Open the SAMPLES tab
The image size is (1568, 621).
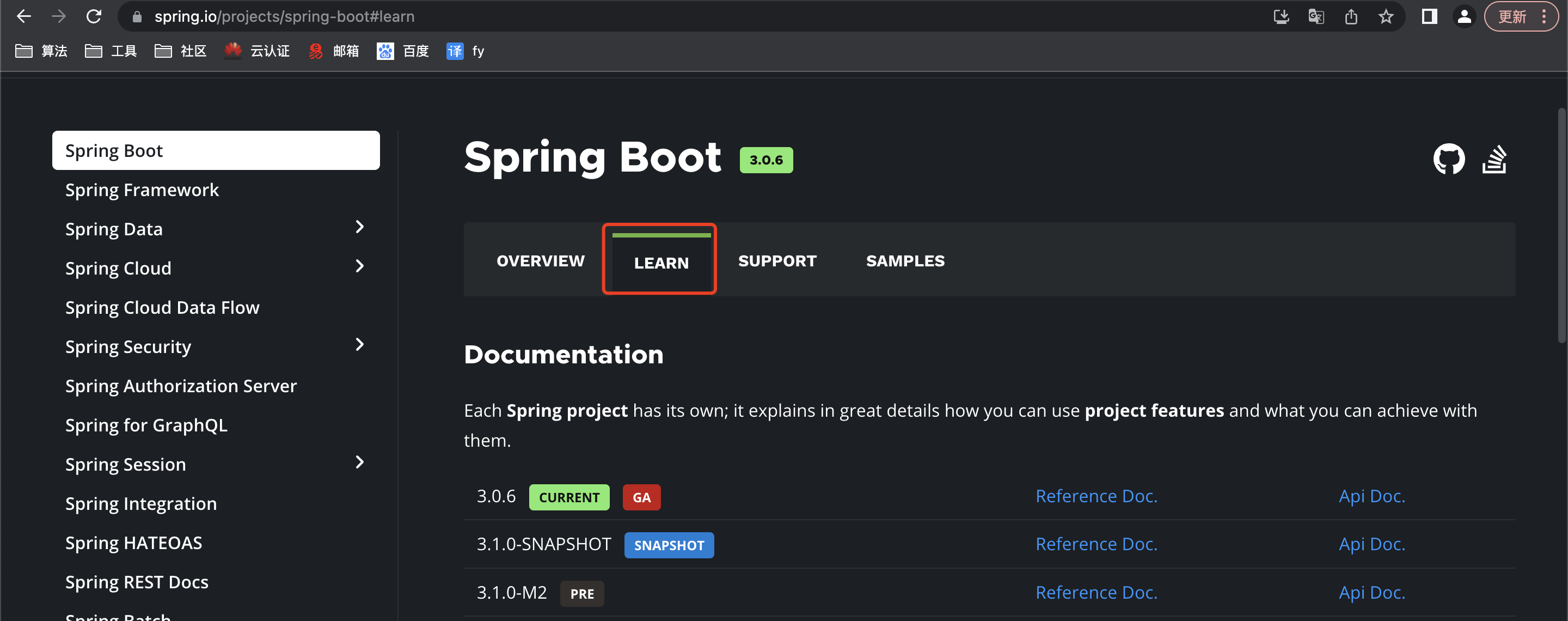(905, 260)
